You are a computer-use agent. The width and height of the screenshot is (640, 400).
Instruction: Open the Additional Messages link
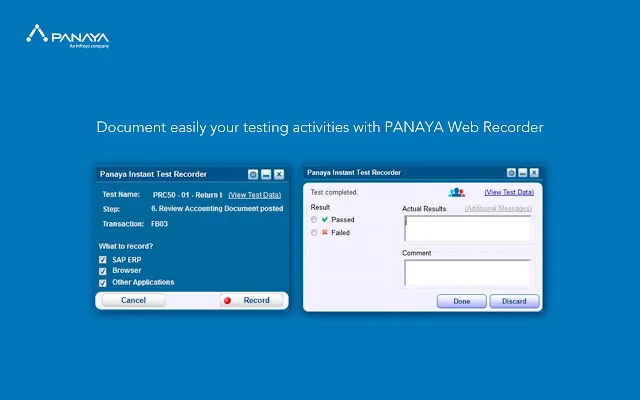[498, 209]
